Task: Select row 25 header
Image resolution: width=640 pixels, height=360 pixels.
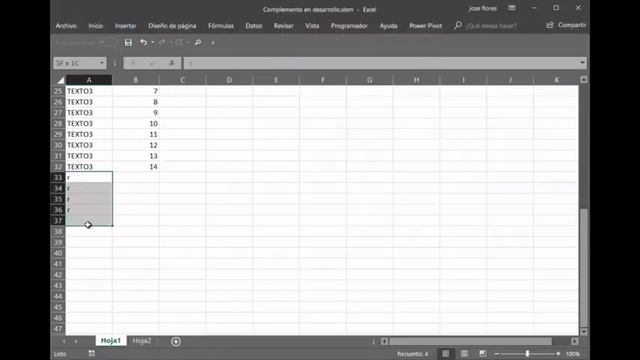Action: tap(58, 91)
